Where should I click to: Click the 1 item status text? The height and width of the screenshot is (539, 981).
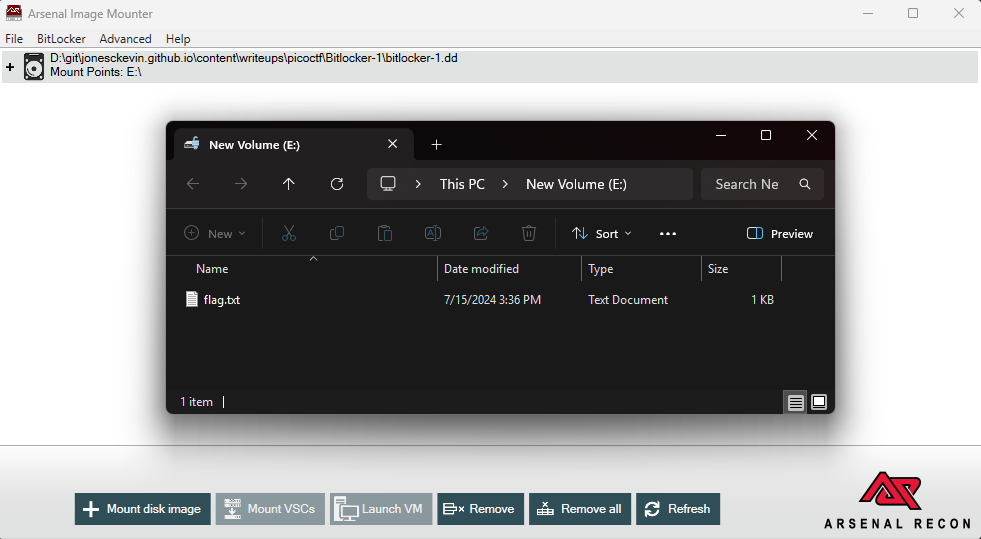click(196, 402)
